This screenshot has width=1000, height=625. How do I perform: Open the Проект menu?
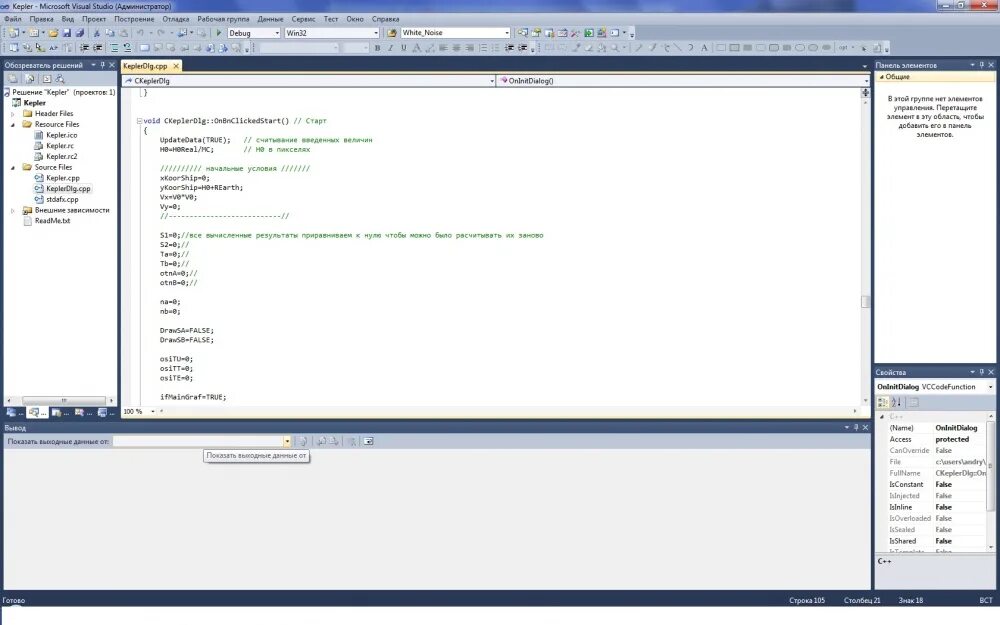click(x=94, y=19)
